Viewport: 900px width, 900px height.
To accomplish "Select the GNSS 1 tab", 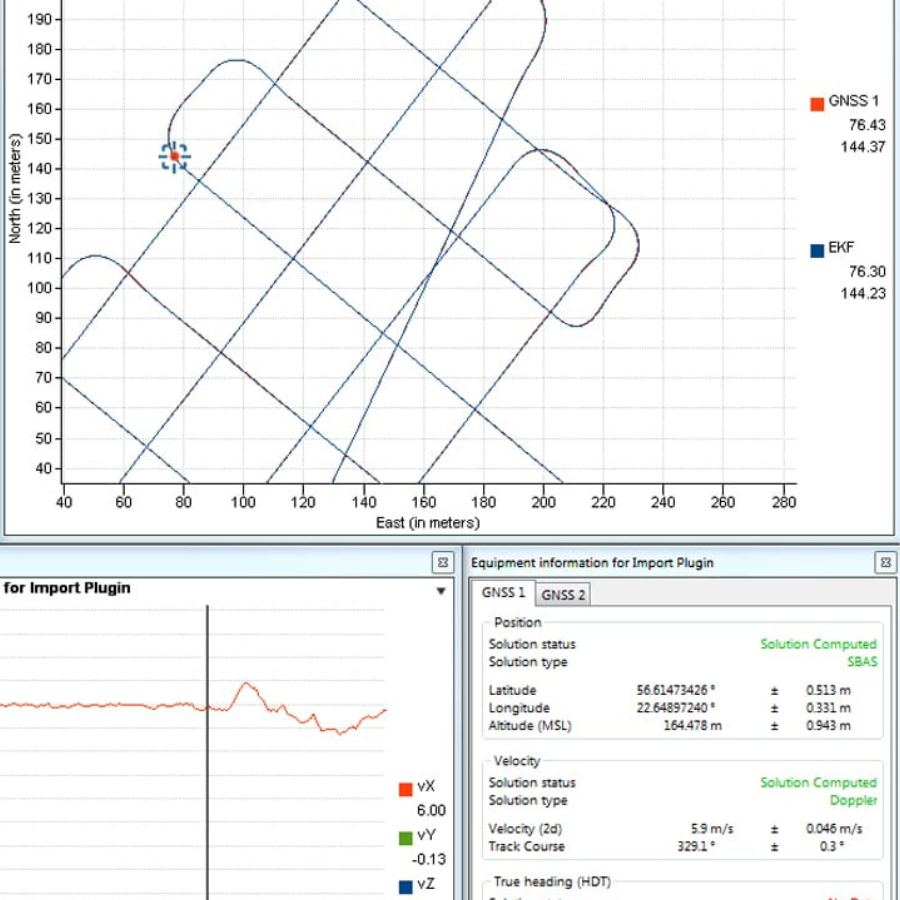I will pos(503,593).
